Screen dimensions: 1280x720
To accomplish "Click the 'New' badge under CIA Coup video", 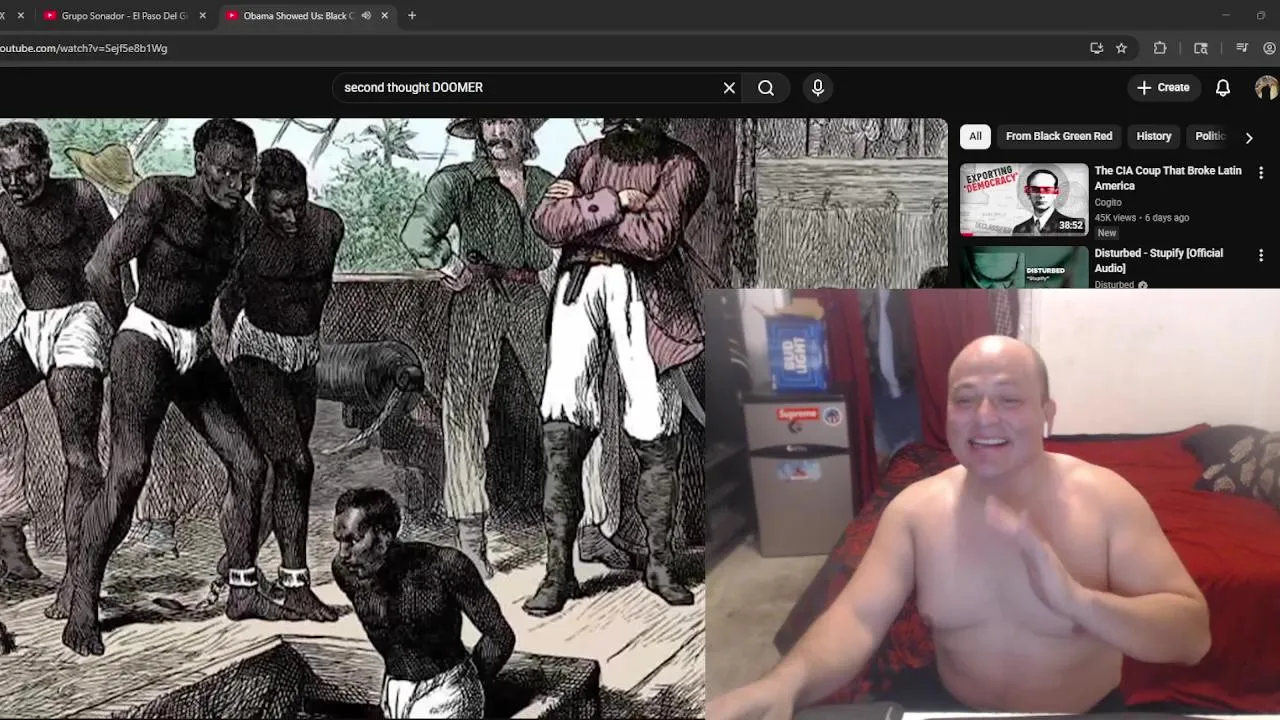I will click(x=1106, y=233).
